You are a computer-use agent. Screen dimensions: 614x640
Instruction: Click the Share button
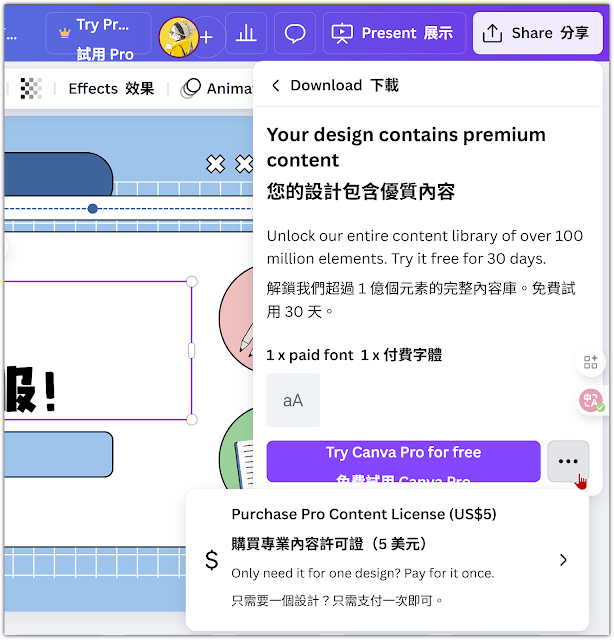(x=538, y=33)
